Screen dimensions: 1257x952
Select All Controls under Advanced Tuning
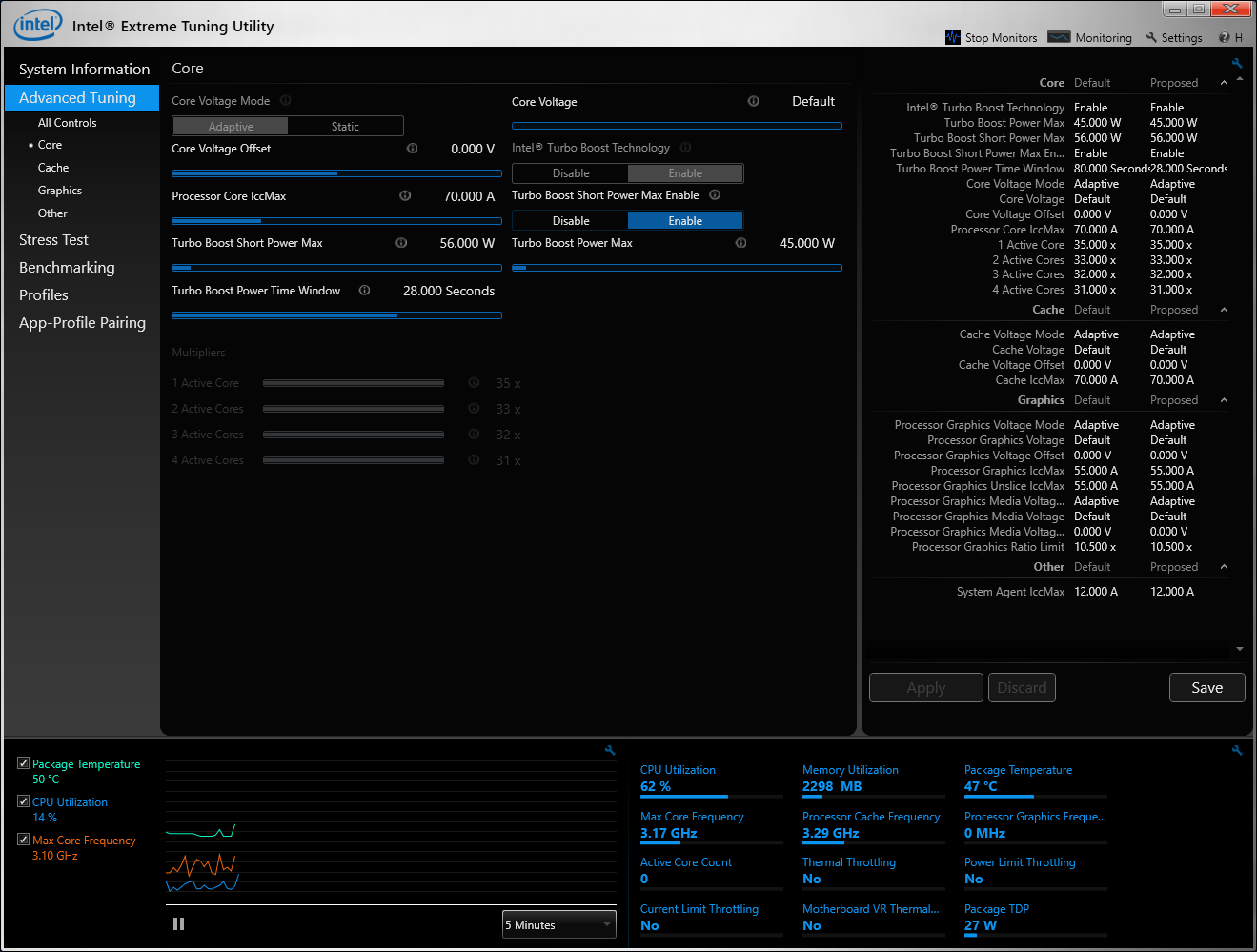tap(67, 122)
